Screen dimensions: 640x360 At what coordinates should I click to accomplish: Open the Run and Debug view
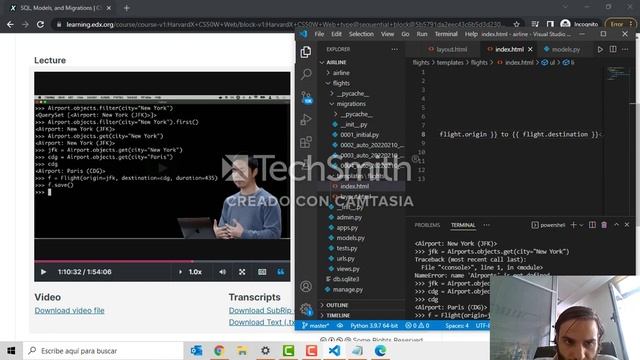click(x=306, y=120)
